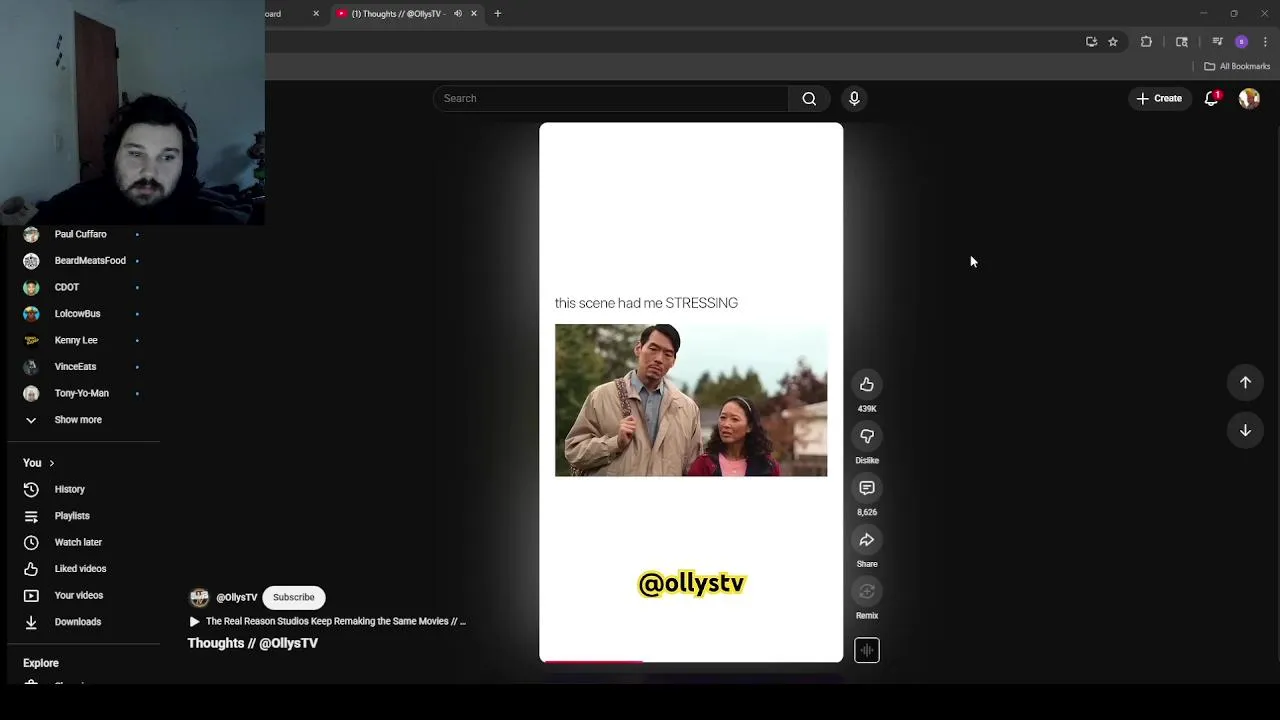Open Chrome side panel search icon
This screenshot has width=1280, height=720.
click(1182, 42)
